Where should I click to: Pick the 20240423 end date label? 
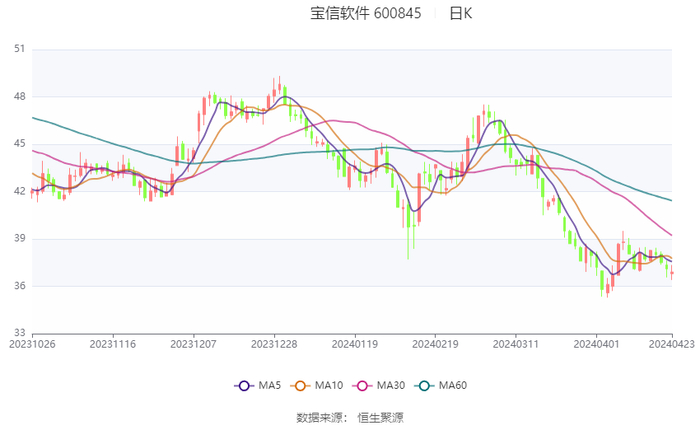point(671,343)
